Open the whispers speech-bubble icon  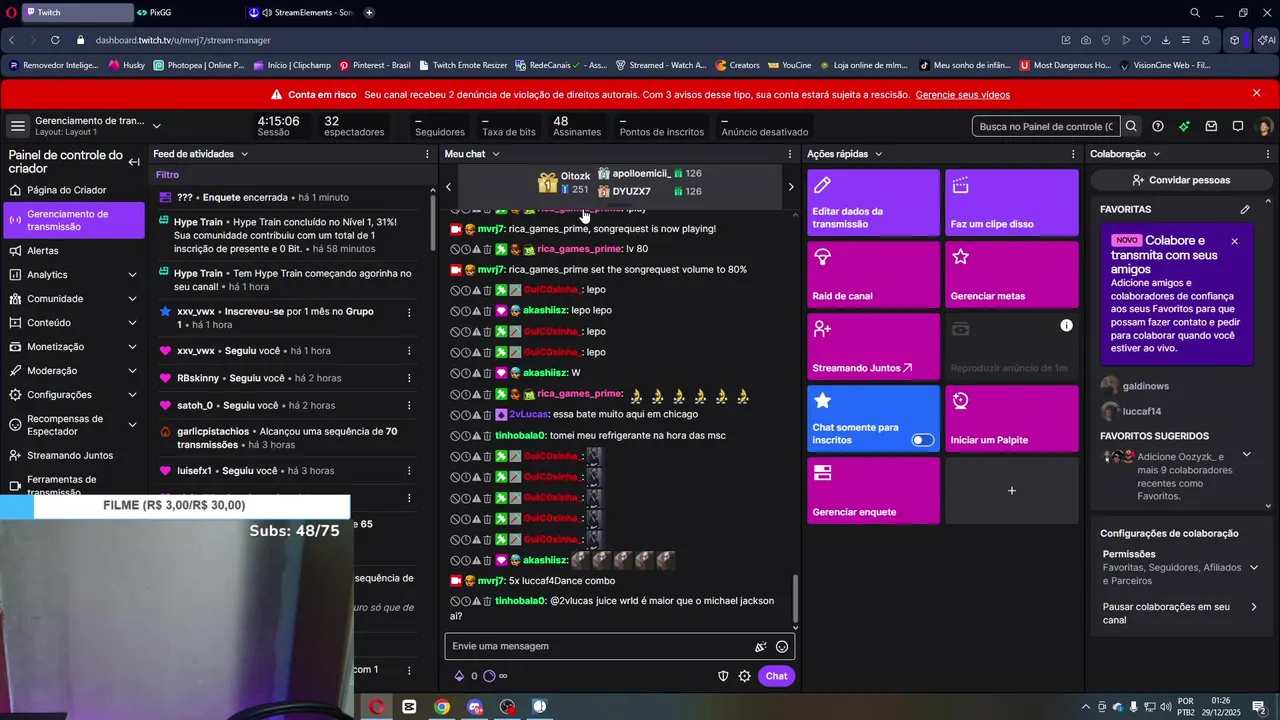click(1237, 126)
